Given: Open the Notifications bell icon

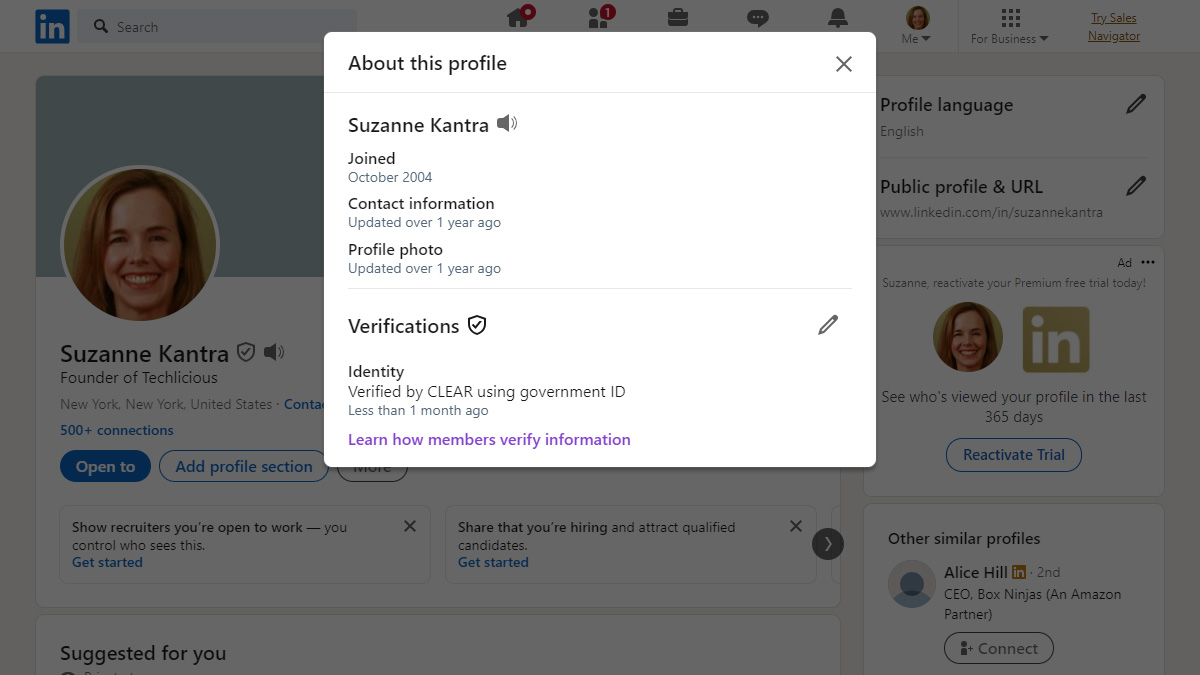Looking at the screenshot, I should tap(838, 17).
